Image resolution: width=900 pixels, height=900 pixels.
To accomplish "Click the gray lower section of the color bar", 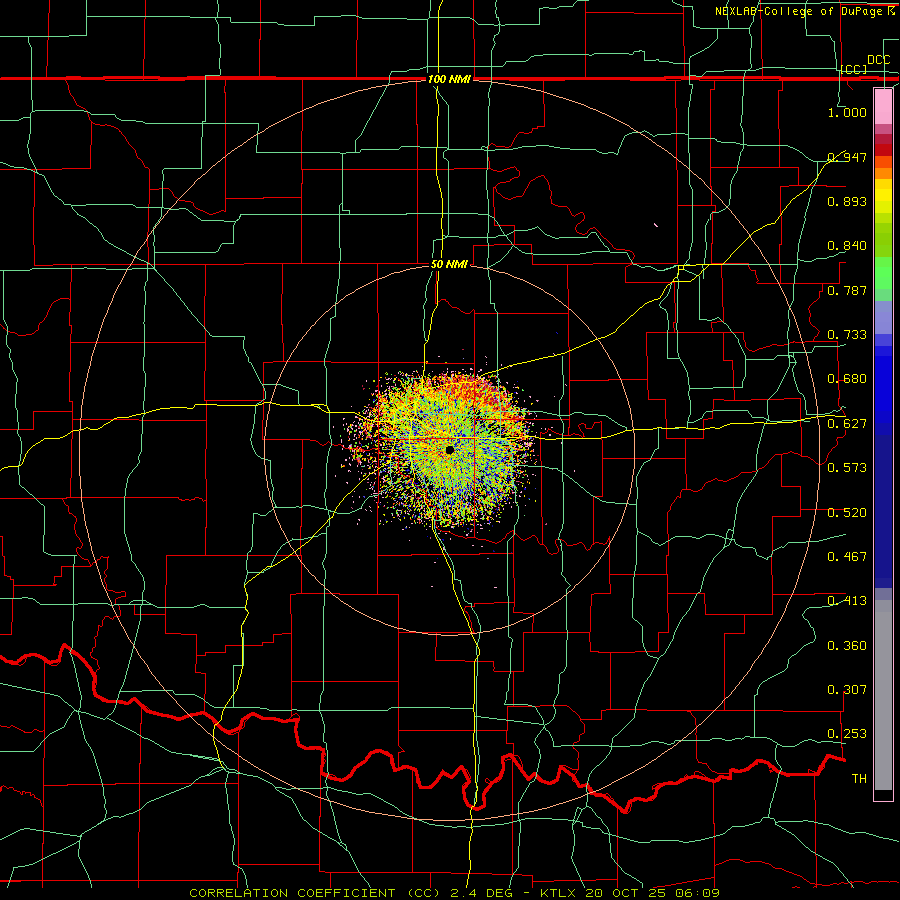I will coord(883,695).
